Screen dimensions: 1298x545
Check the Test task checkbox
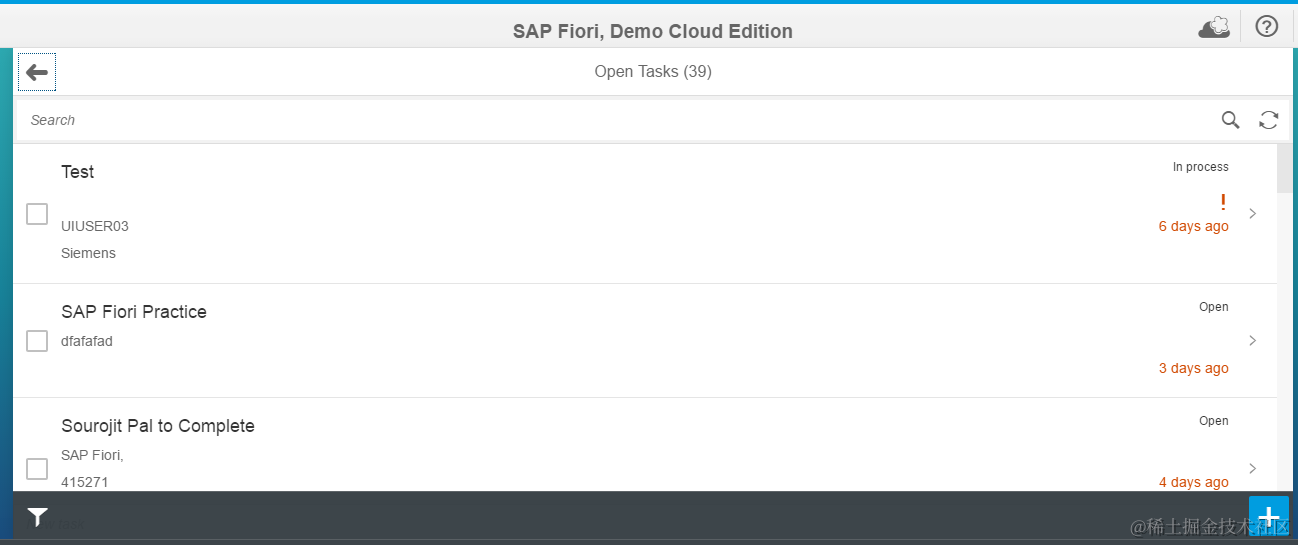[x=37, y=214]
